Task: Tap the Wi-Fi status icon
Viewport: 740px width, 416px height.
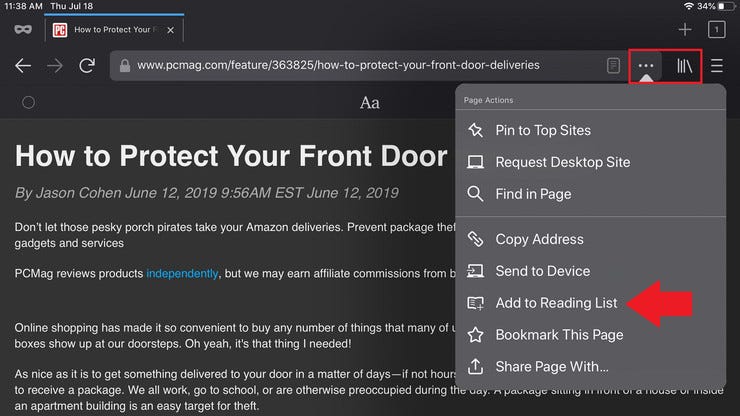Action: pyautogui.click(x=689, y=6)
